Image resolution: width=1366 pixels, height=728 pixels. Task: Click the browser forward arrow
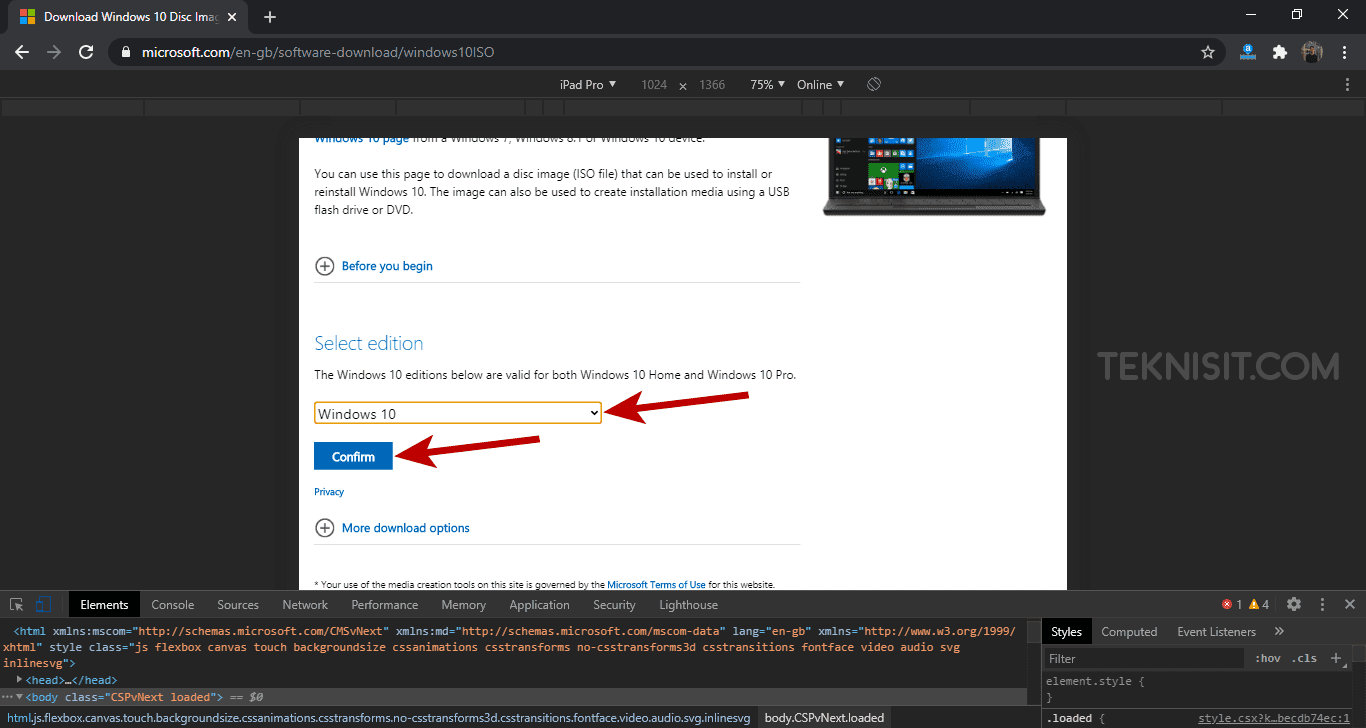[x=54, y=52]
